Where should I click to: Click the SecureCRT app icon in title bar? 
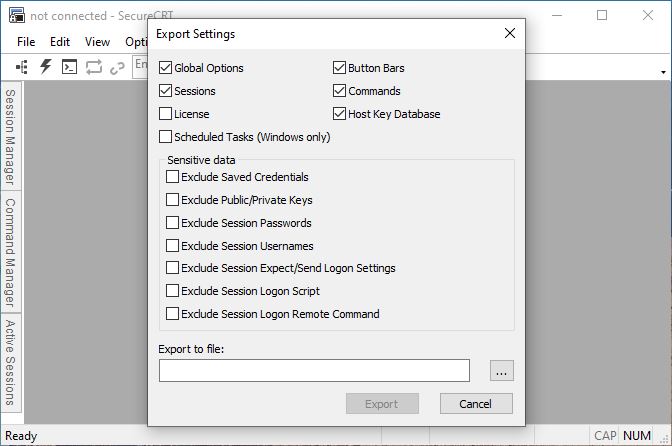point(17,15)
